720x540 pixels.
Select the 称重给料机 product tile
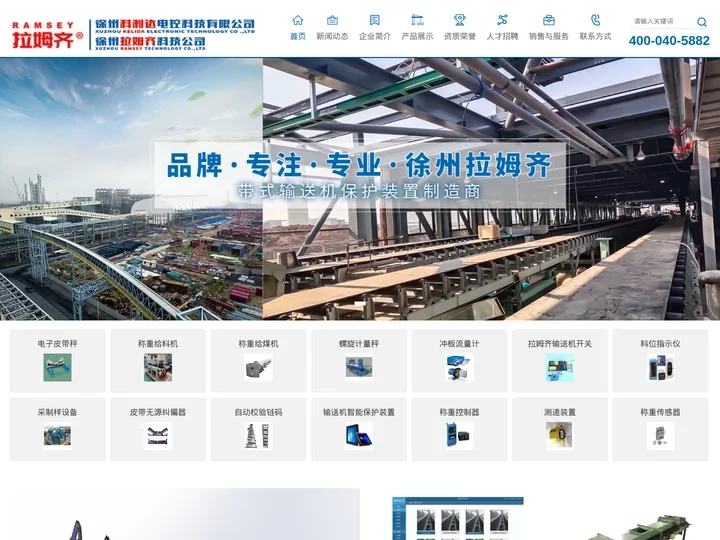tap(158, 360)
